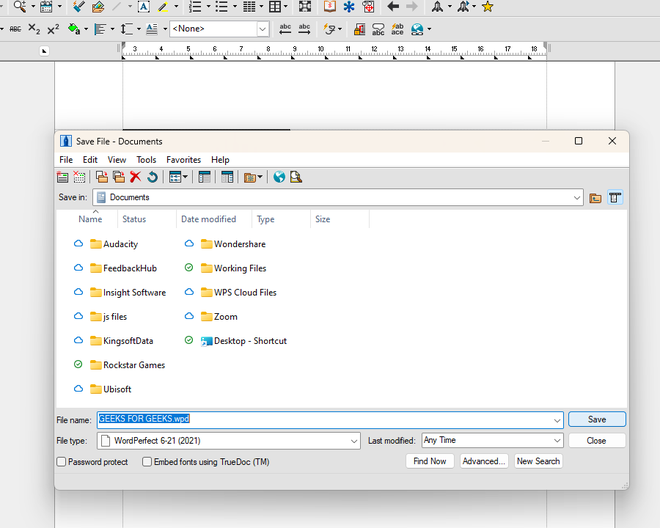Select the Desktop - Shortcut item
The image size is (660, 528).
click(244, 341)
